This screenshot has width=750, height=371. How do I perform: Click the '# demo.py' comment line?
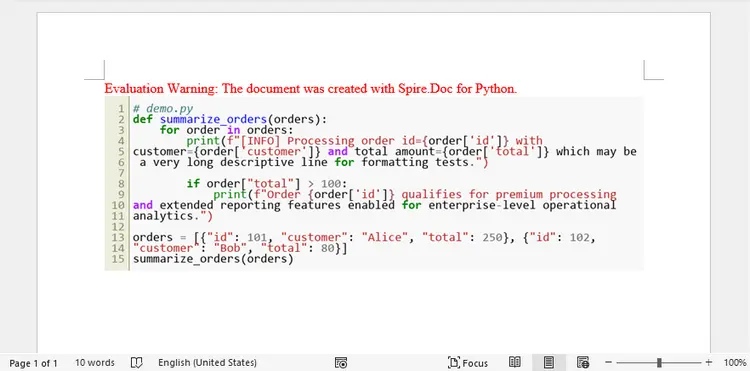pyautogui.click(x=163, y=109)
